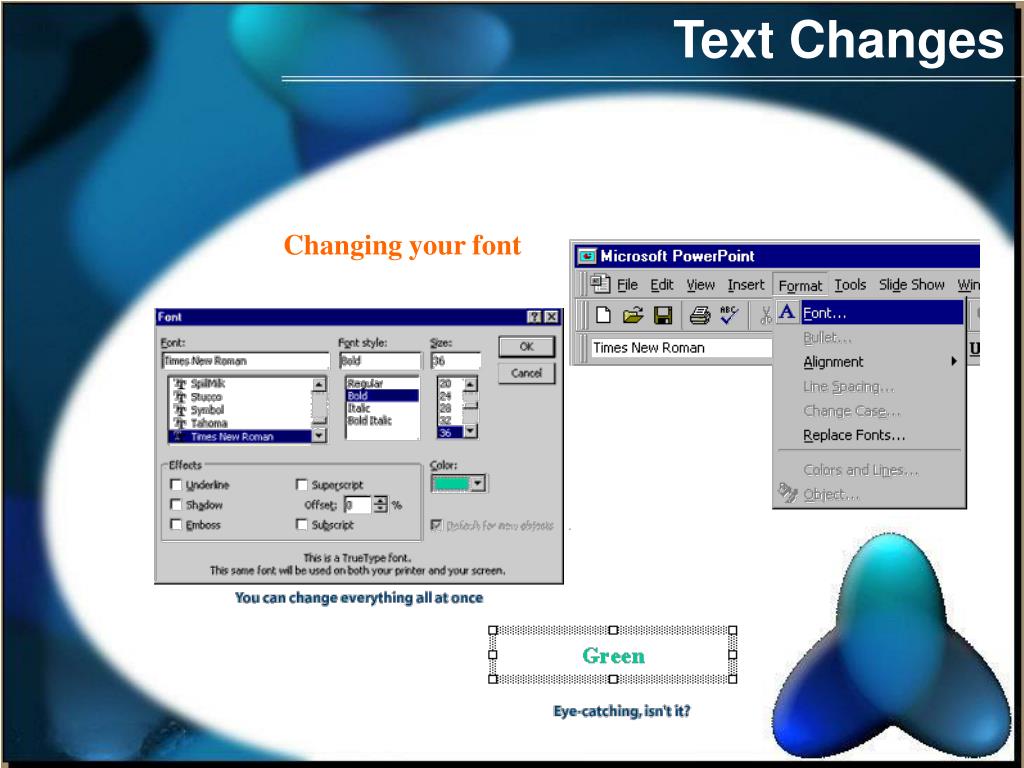
Task: Toggle the Default for new objects checkbox
Action: [436, 525]
